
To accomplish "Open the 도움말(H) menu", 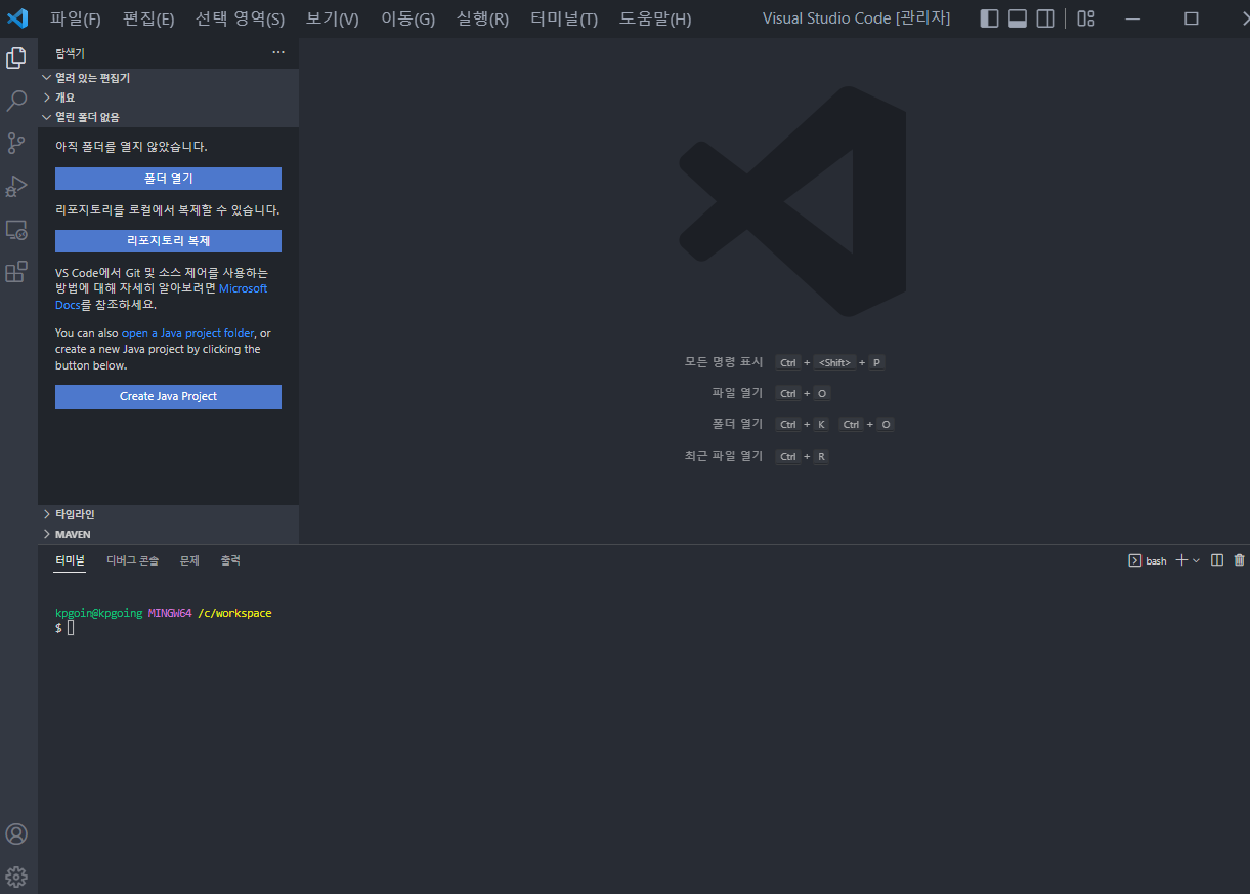I will (x=655, y=19).
